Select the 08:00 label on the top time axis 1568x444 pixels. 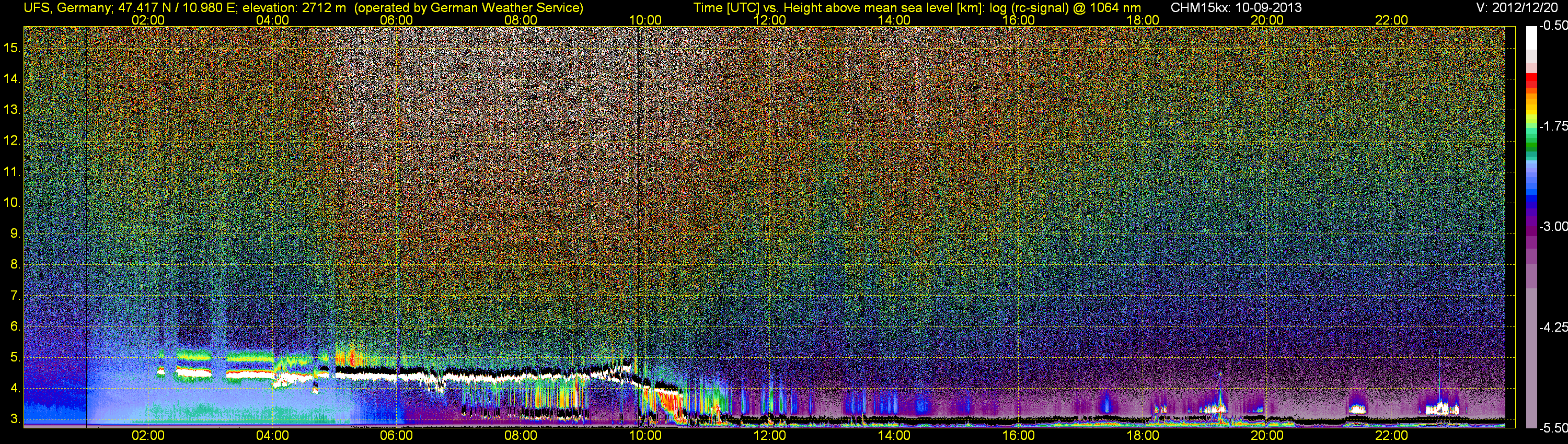point(521,20)
